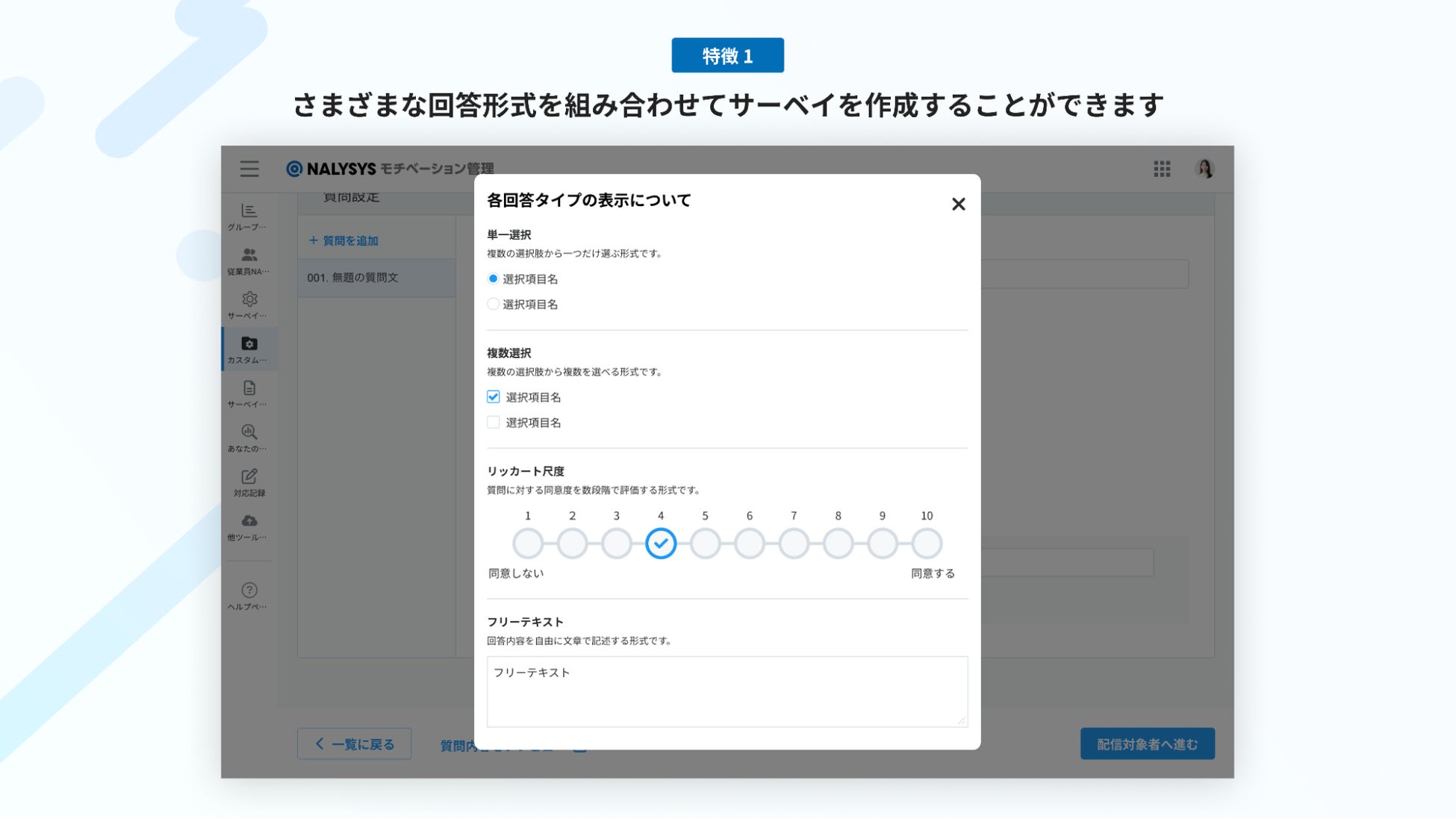
Task: Click the user profile avatar
Action: [1204, 169]
